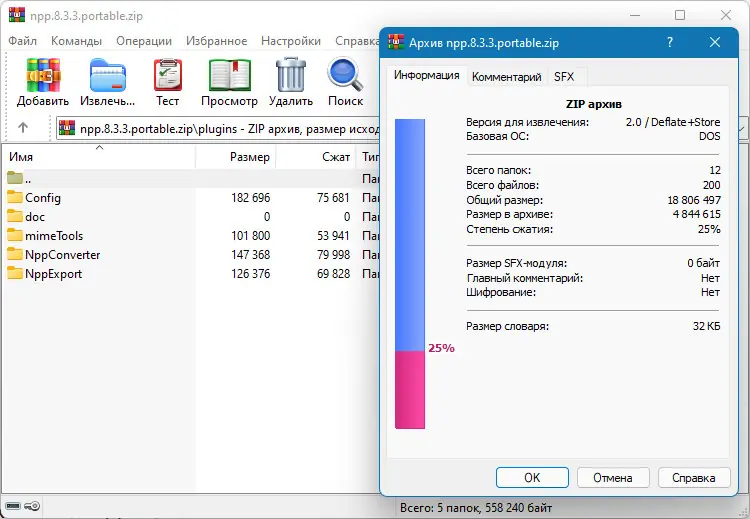Image resolution: width=750 pixels, height=519 pixels.
Task: Select the mimeTools folder name
Action: click(x=54, y=236)
